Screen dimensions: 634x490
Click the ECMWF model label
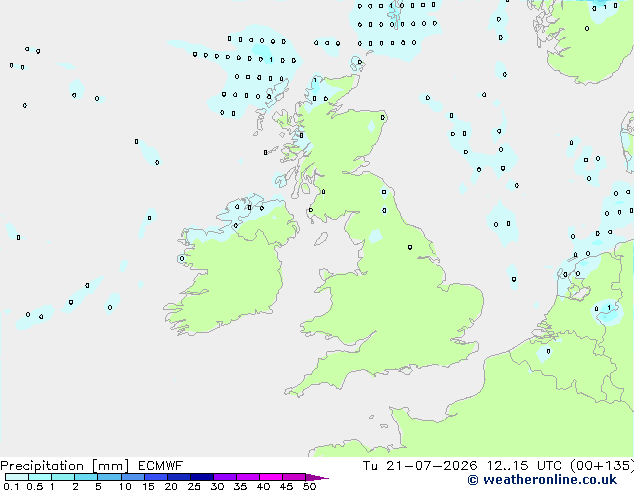click(161, 466)
